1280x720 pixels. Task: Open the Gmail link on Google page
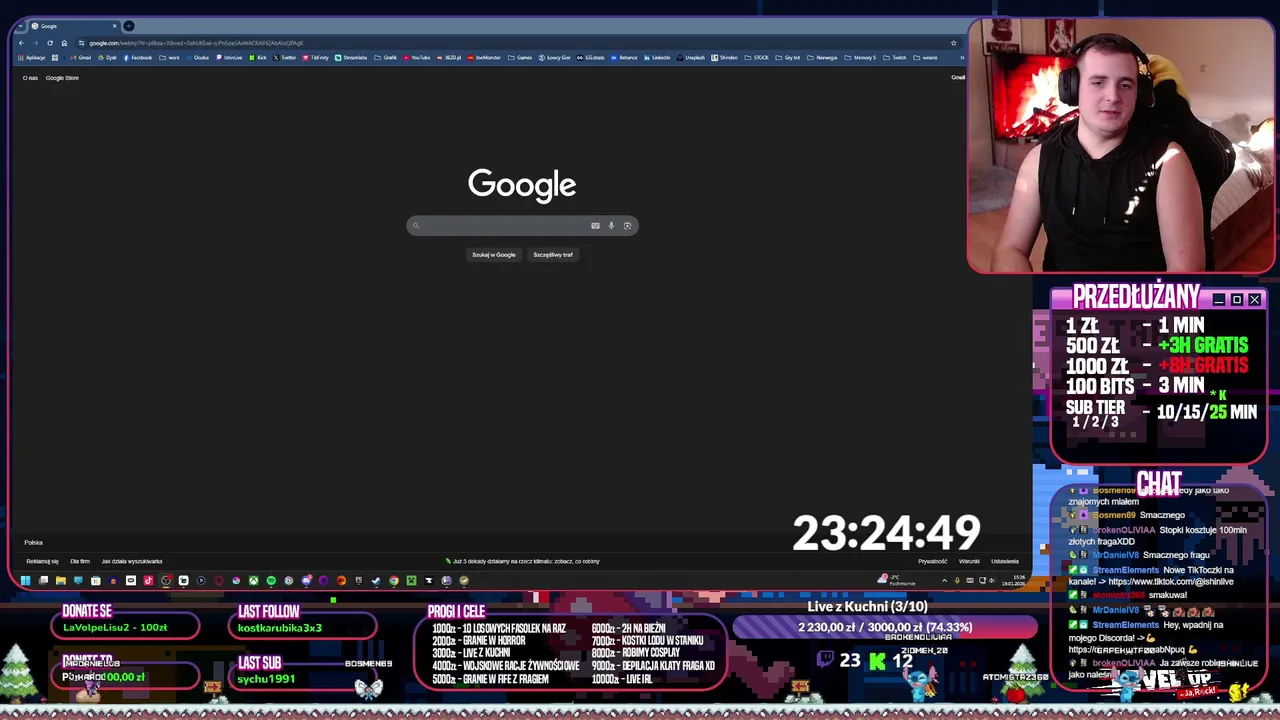coord(958,78)
